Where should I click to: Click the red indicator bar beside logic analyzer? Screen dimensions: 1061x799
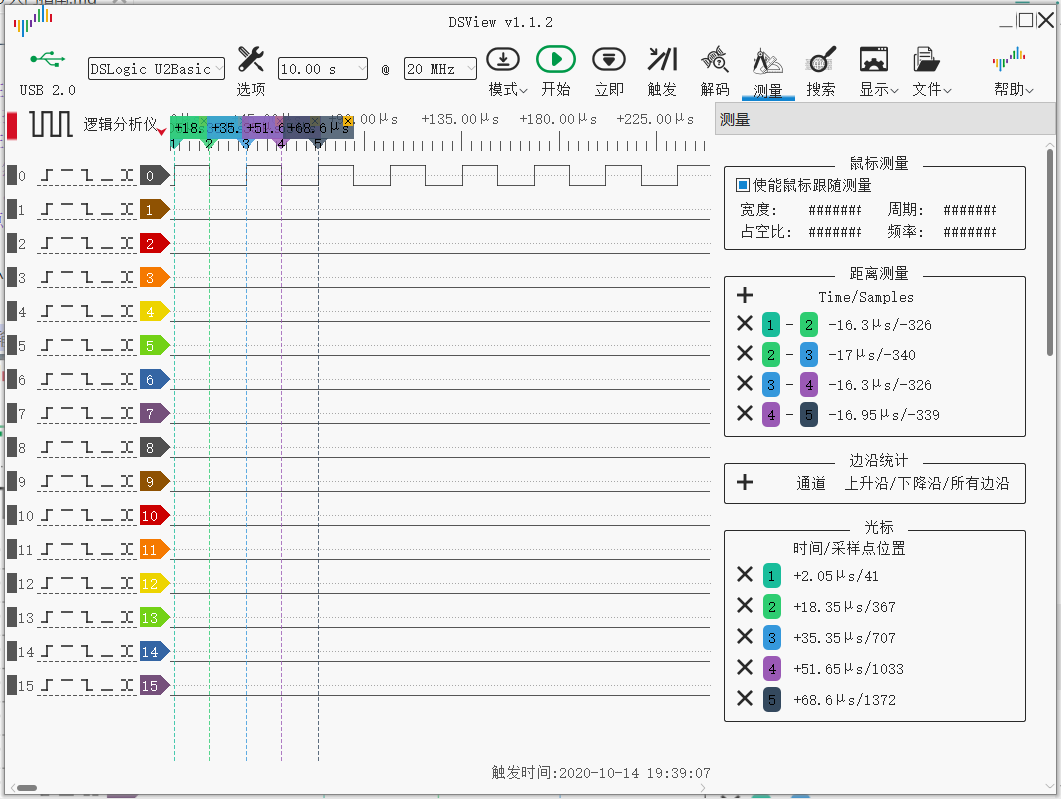point(12,126)
